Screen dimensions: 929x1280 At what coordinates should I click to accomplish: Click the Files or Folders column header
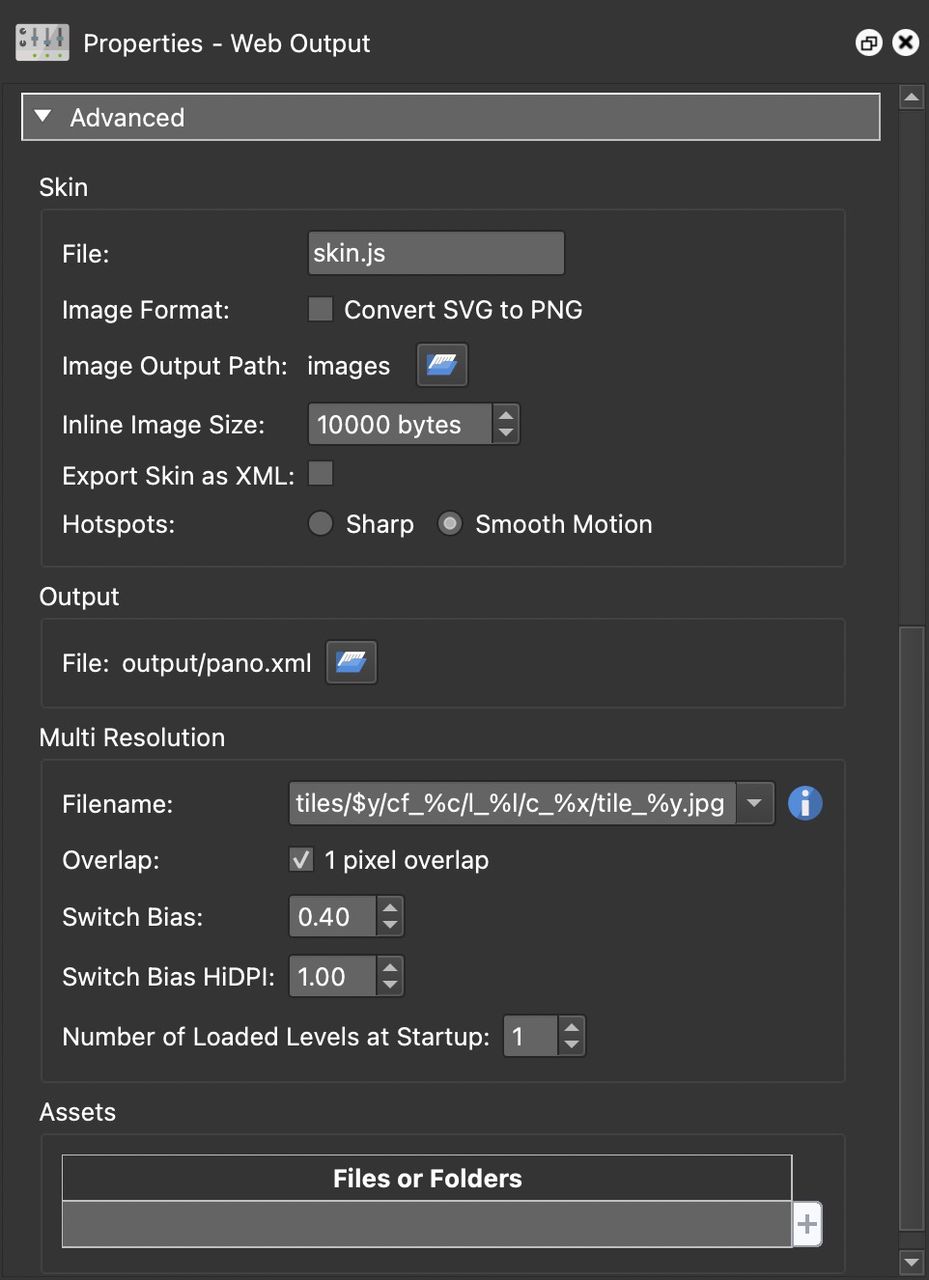[x=427, y=1178]
